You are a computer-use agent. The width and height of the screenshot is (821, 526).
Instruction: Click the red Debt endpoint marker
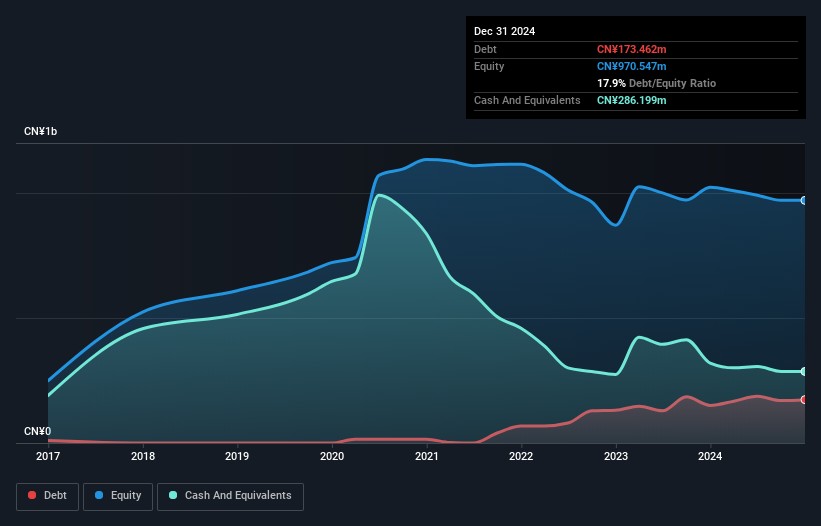(x=804, y=400)
